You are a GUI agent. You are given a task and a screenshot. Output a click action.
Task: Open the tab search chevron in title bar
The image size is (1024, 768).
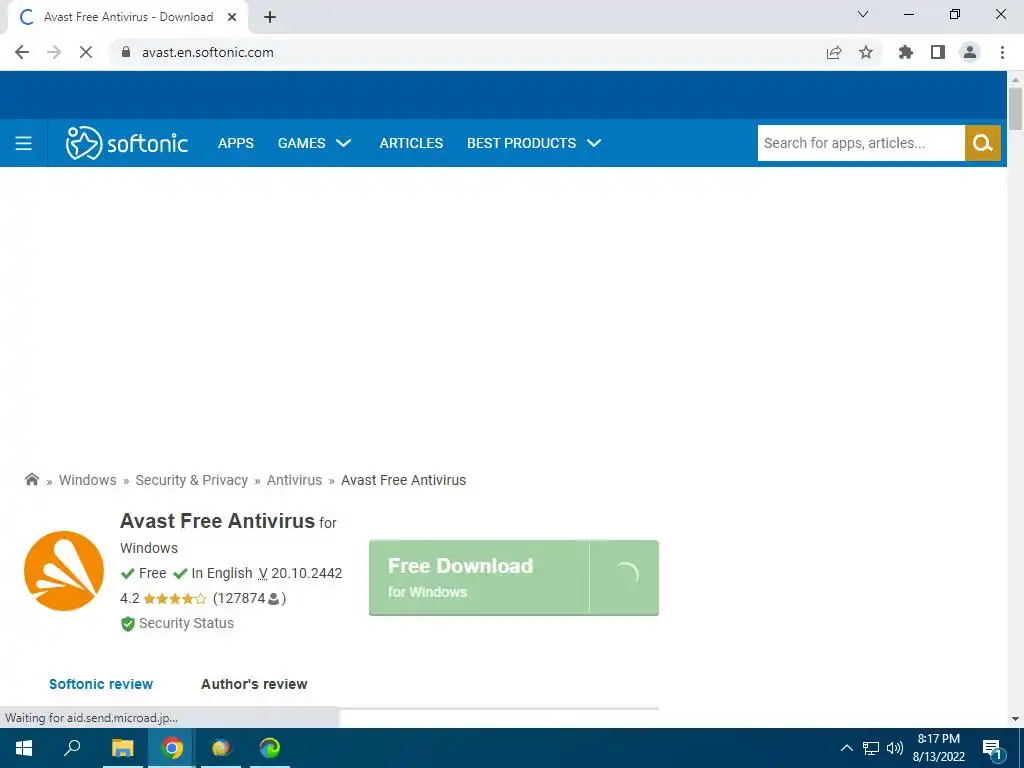point(863,14)
